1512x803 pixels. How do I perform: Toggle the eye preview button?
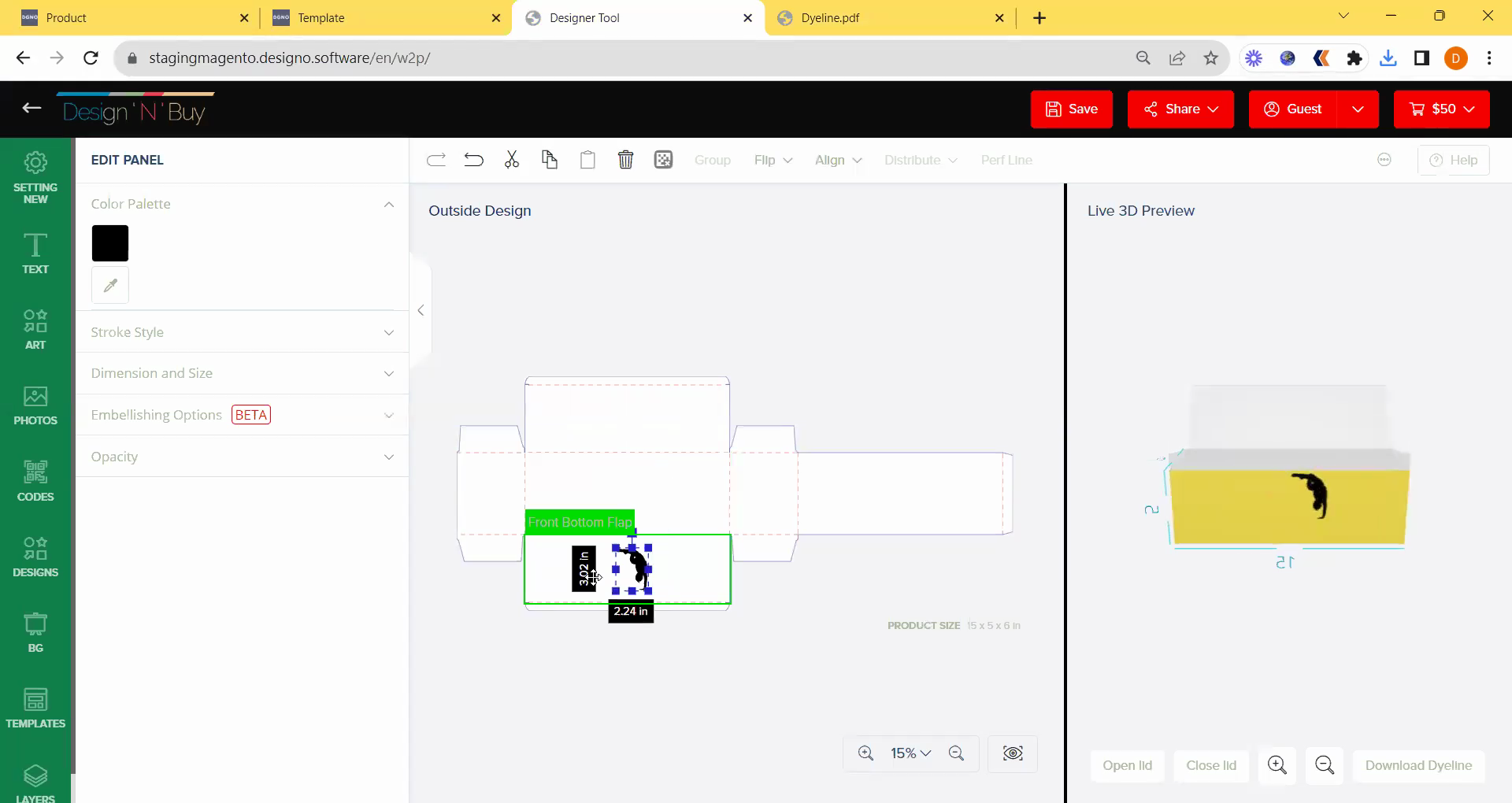[1013, 753]
